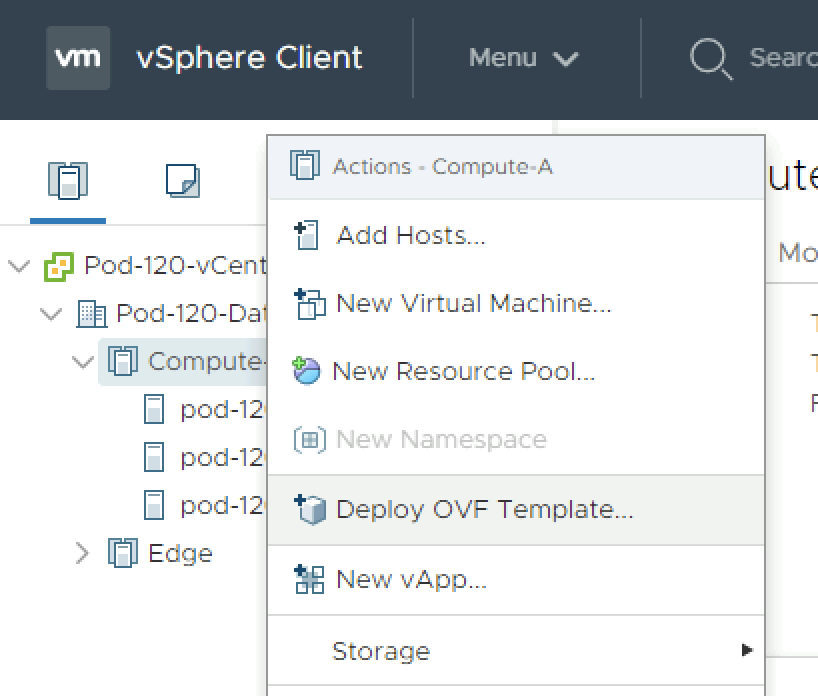Click the Add Hosts icon in menu
Viewport: 818px width, 696px height.
pyautogui.click(x=306, y=236)
